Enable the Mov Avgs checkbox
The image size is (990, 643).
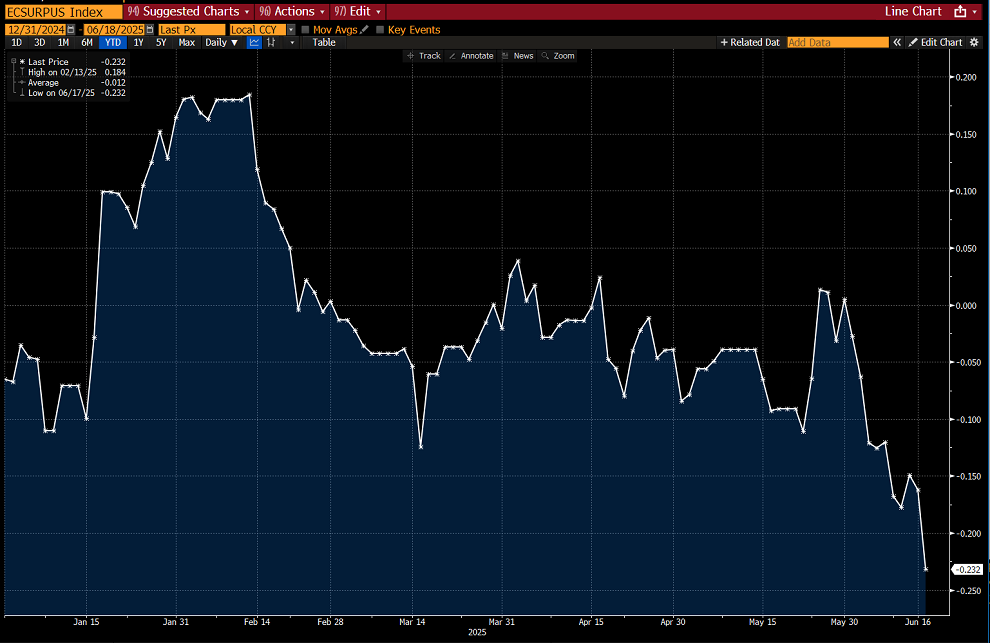click(x=306, y=30)
